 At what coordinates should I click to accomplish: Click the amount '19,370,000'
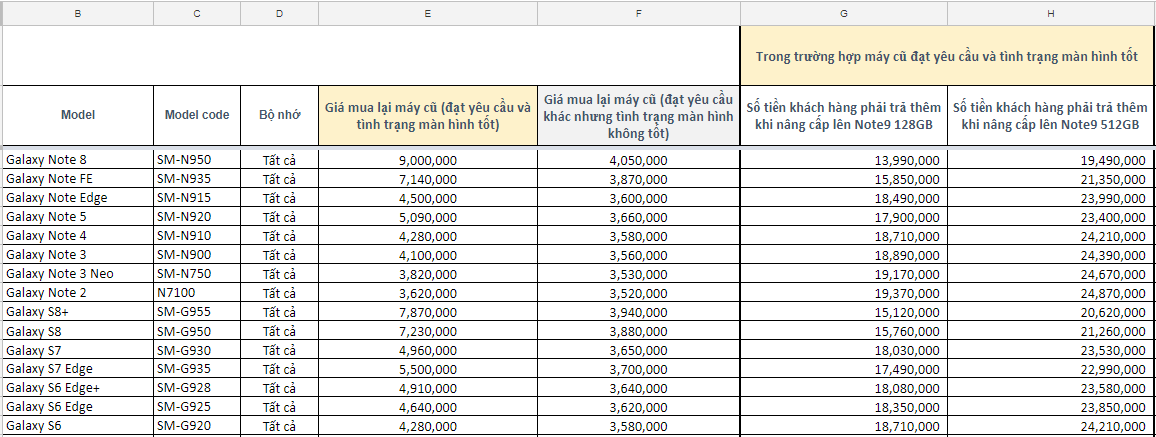point(843,293)
